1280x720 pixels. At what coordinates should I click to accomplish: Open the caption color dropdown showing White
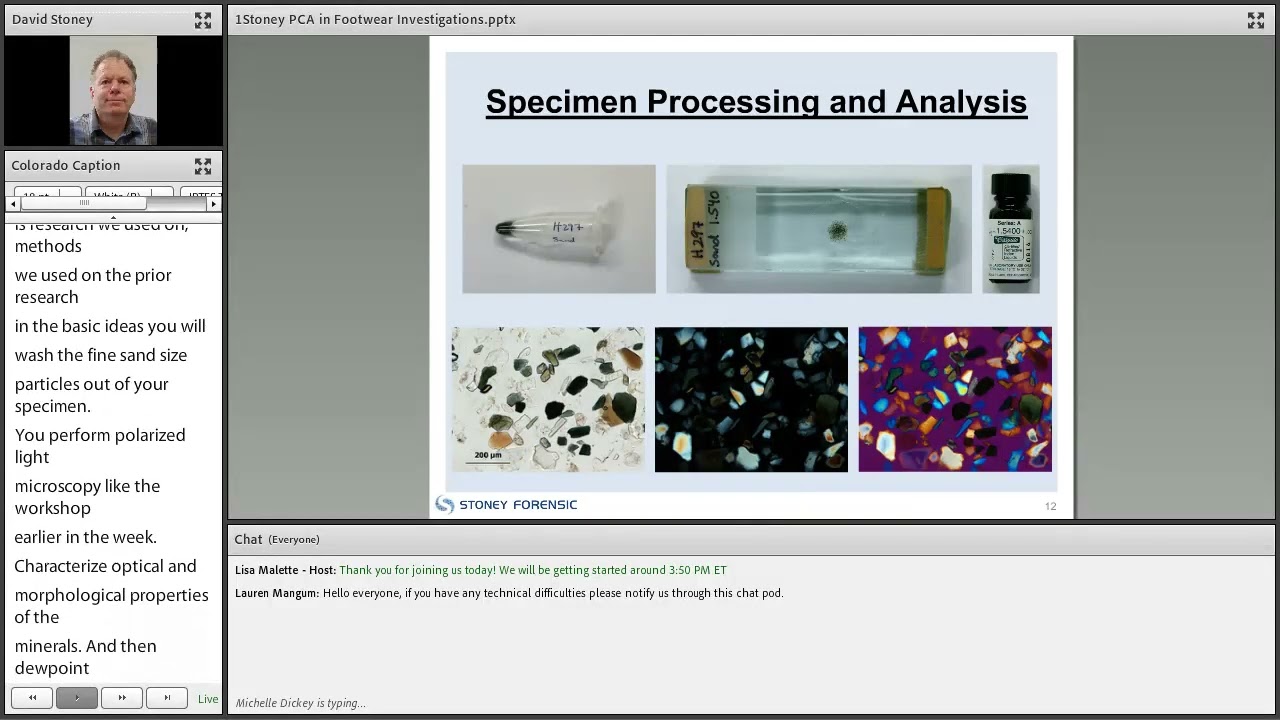[x=129, y=193]
